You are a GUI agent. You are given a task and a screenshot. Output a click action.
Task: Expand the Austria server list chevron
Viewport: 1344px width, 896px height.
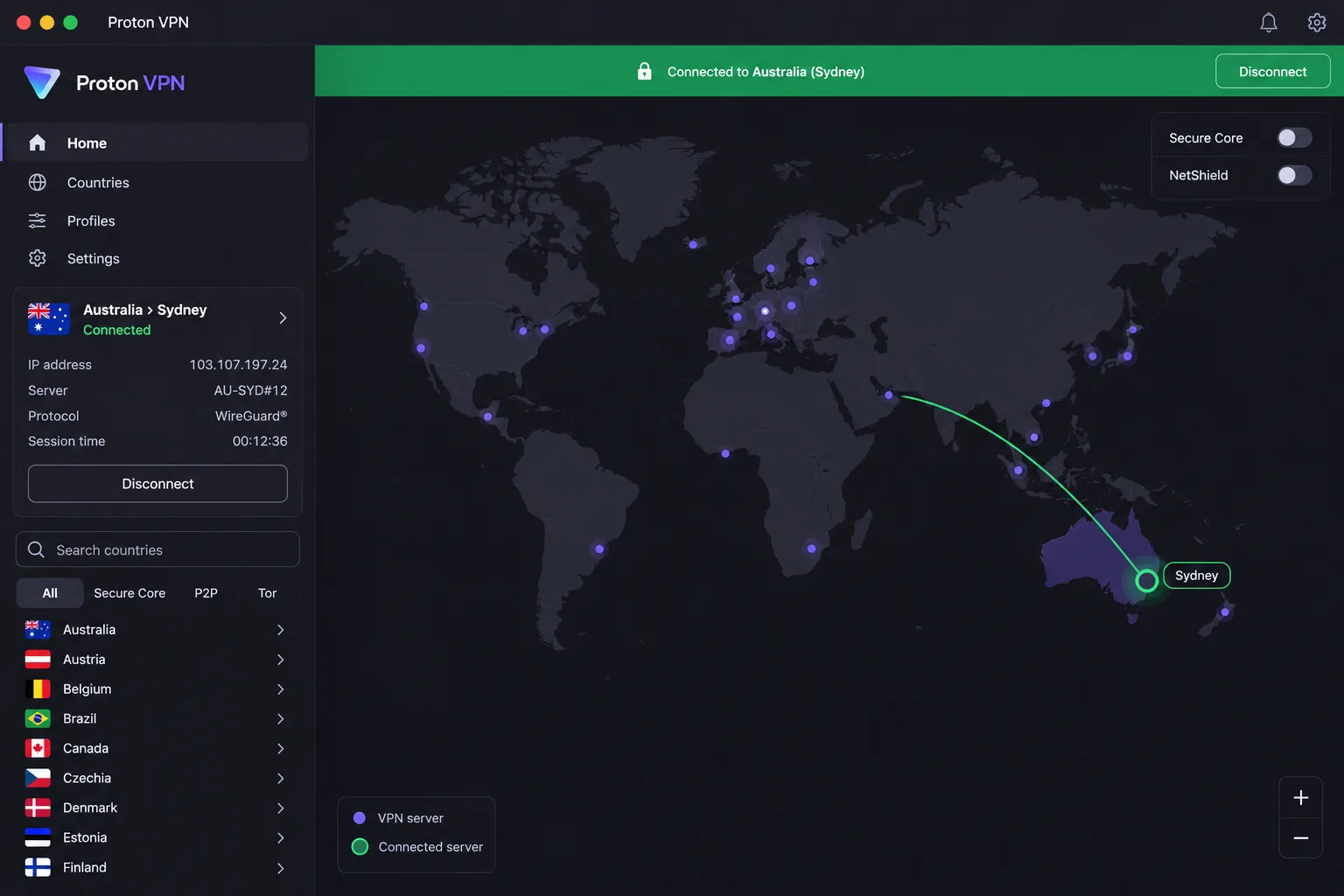[x=280, y=660]
